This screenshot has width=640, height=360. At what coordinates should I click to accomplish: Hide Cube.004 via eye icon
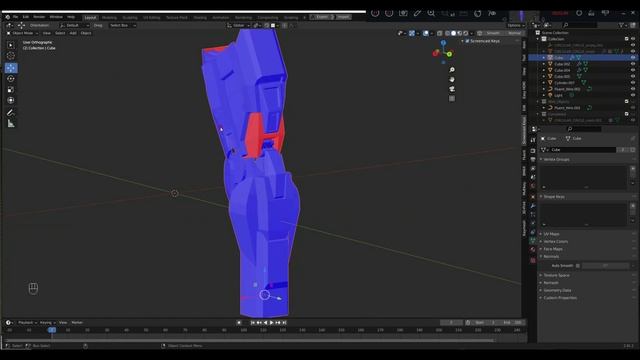(633, 70)
